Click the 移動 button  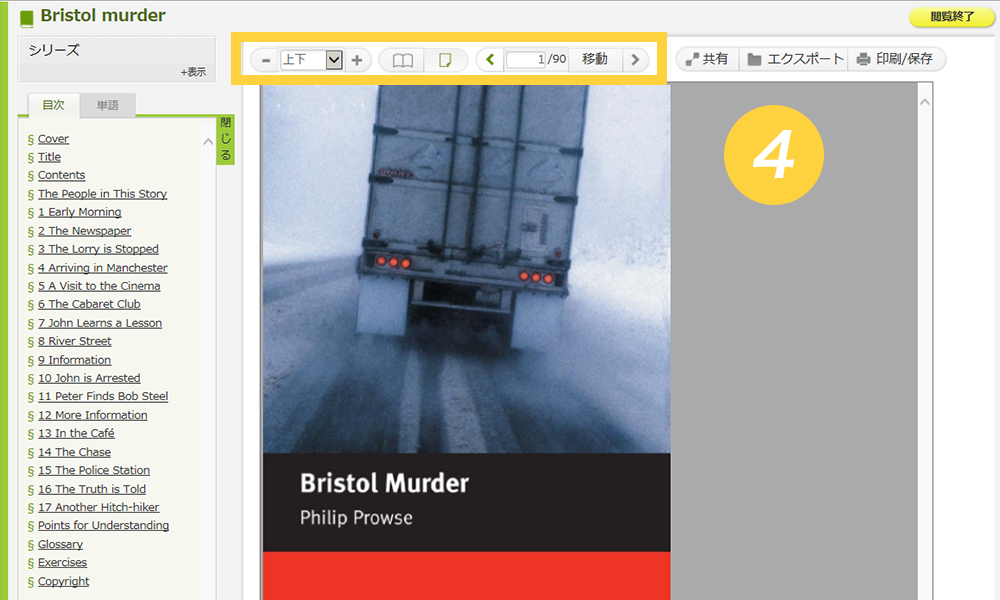pyautogui.click(x=594, y=59)
